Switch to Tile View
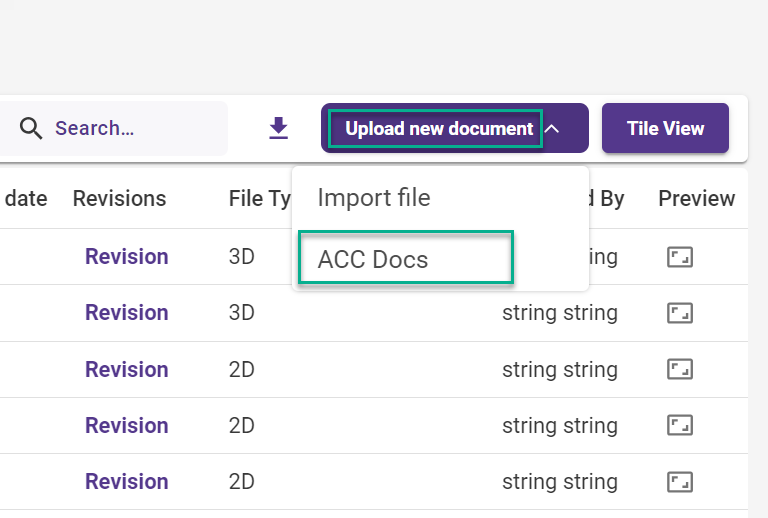 (x=665, y=128)
